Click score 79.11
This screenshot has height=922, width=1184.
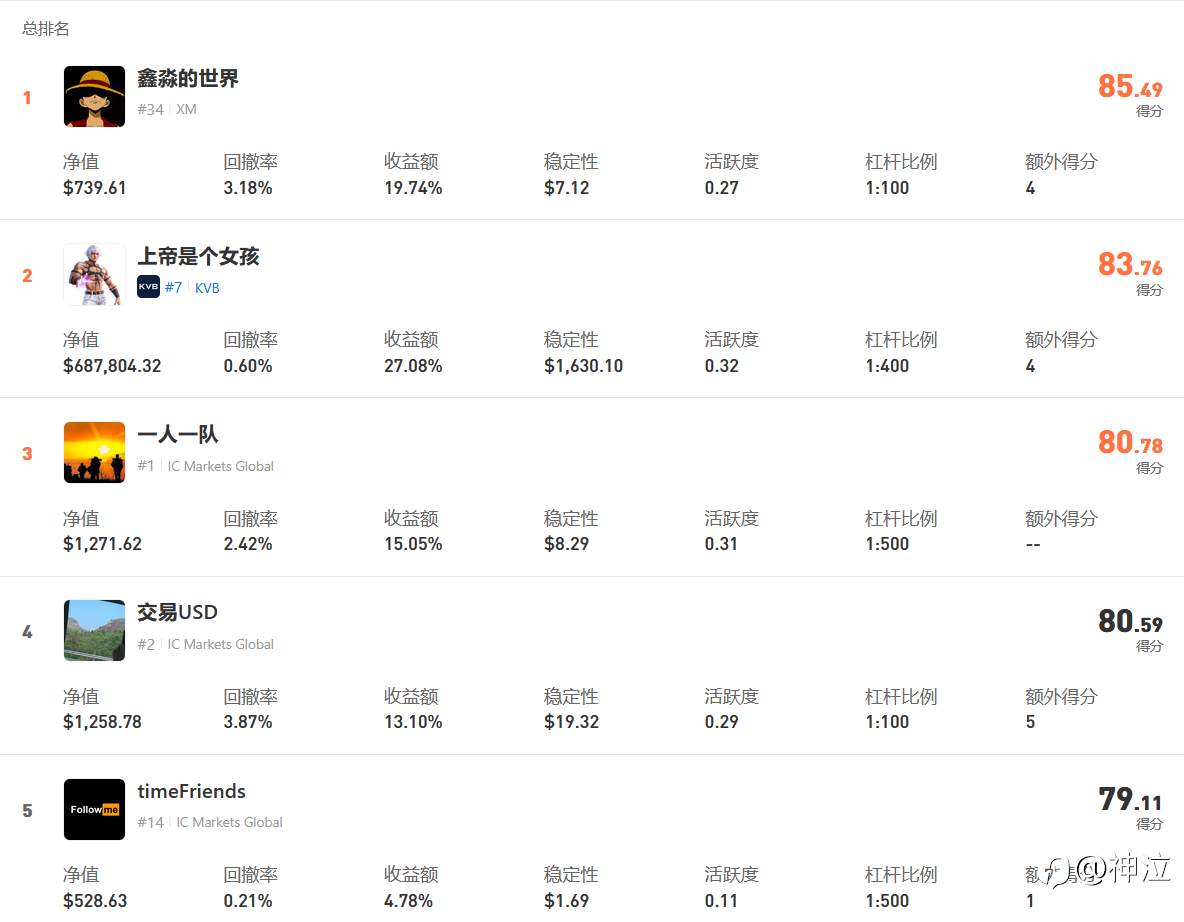click(1130, 799)
